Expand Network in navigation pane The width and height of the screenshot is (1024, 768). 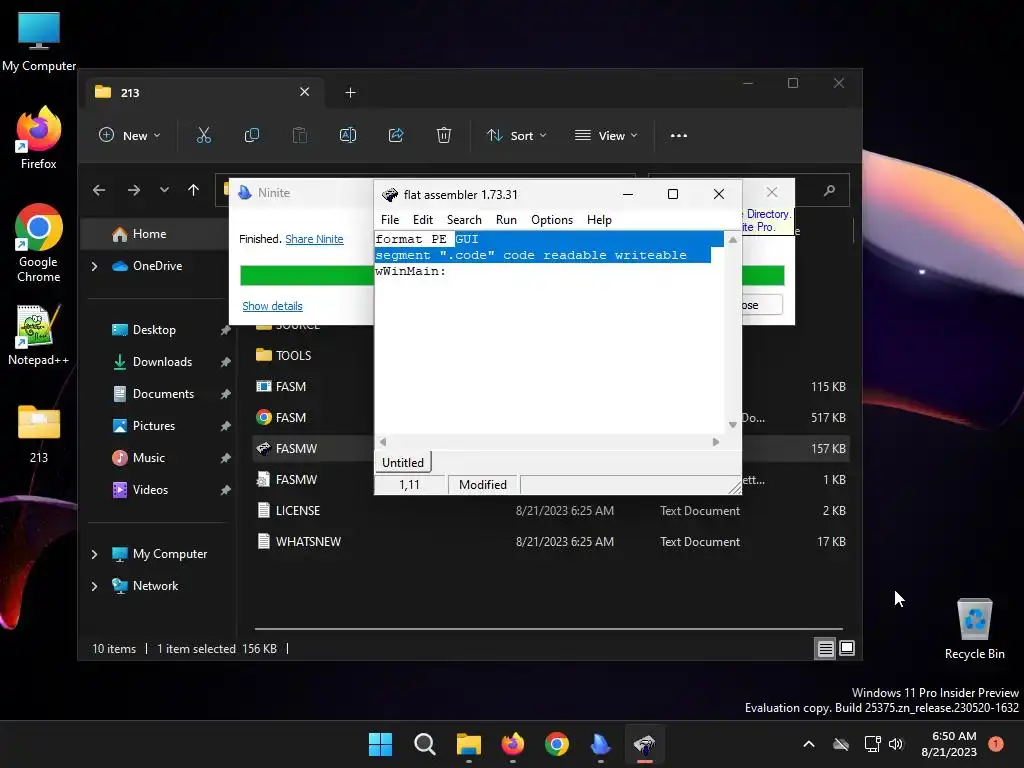(95, 586)
